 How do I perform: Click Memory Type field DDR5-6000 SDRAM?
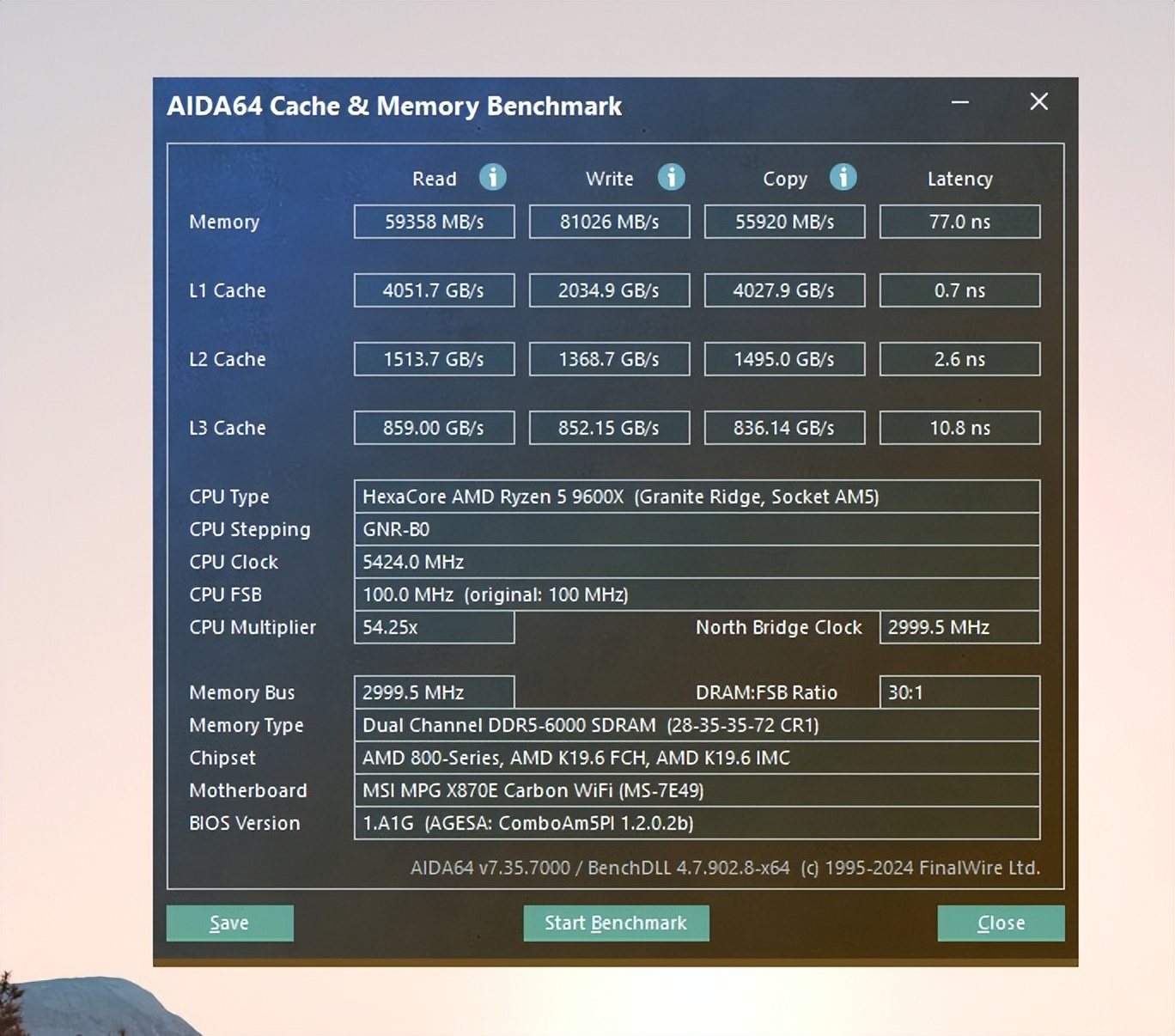click(697, 725)
